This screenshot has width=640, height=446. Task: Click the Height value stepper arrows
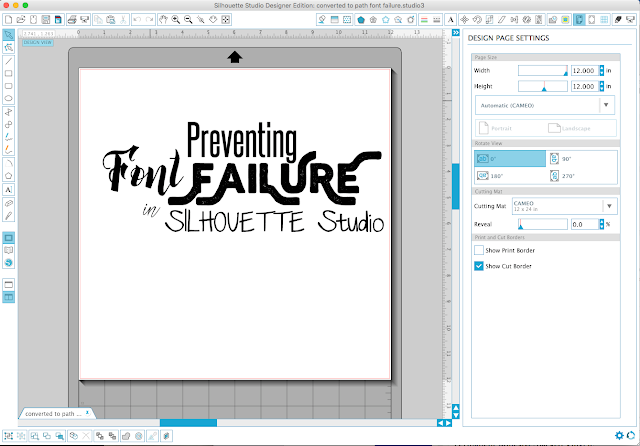click(x=601, y=86)
